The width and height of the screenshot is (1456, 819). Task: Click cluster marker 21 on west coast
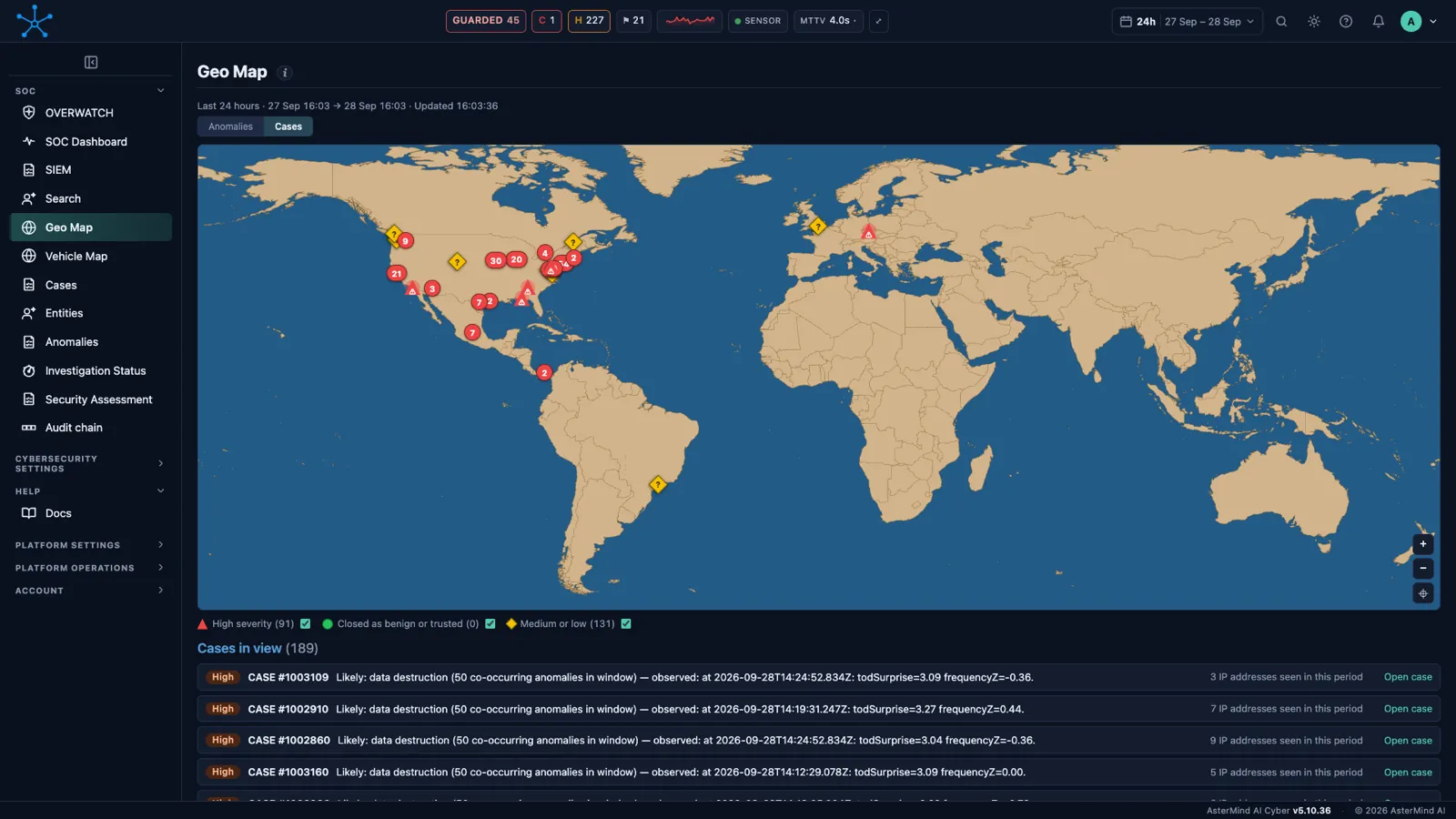(x=396, y=273)
